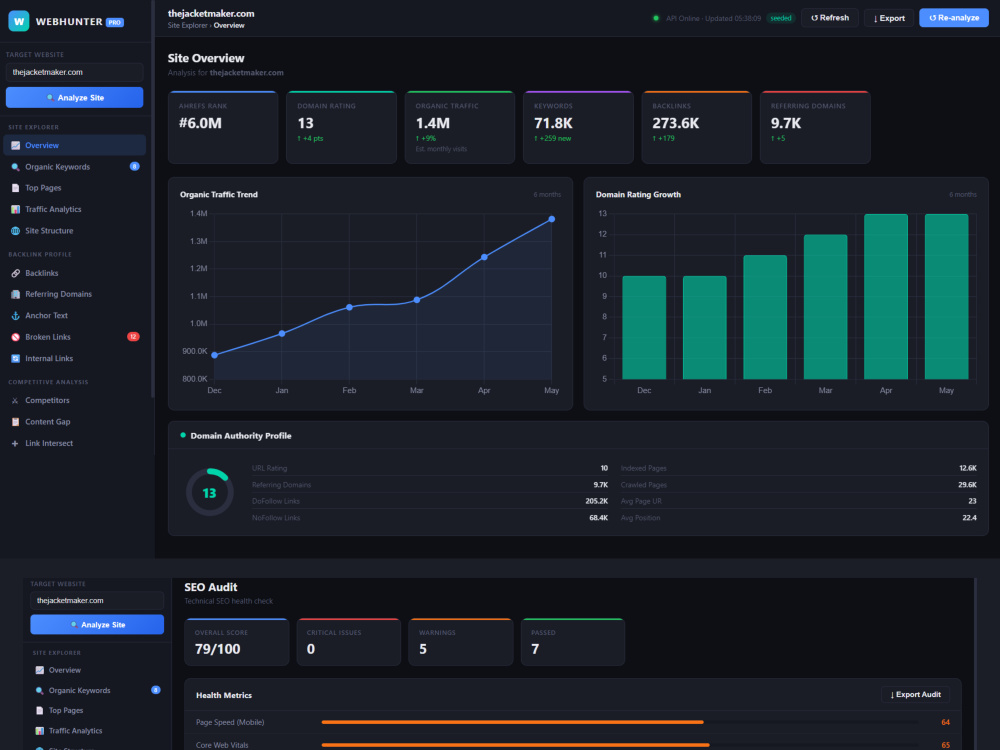Click the Referring Domains building icon
This screenshot has width=1000, height=750.
[x=15, y=294]
